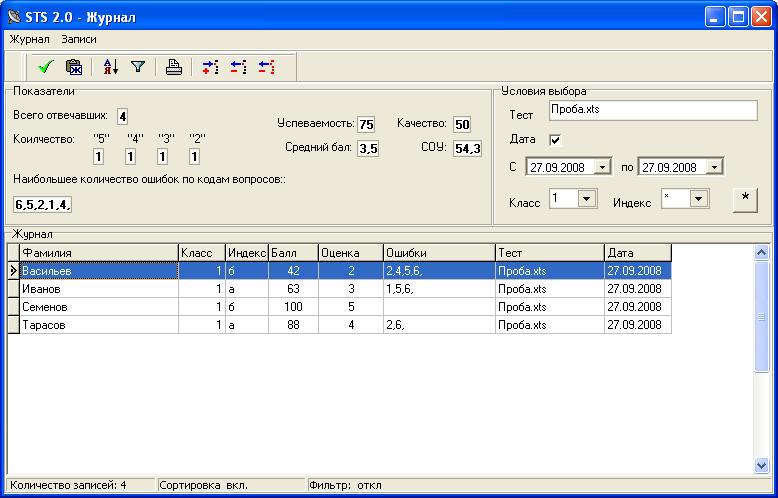Open the Записи menu

pyautogui.click(x=79, y=39)
